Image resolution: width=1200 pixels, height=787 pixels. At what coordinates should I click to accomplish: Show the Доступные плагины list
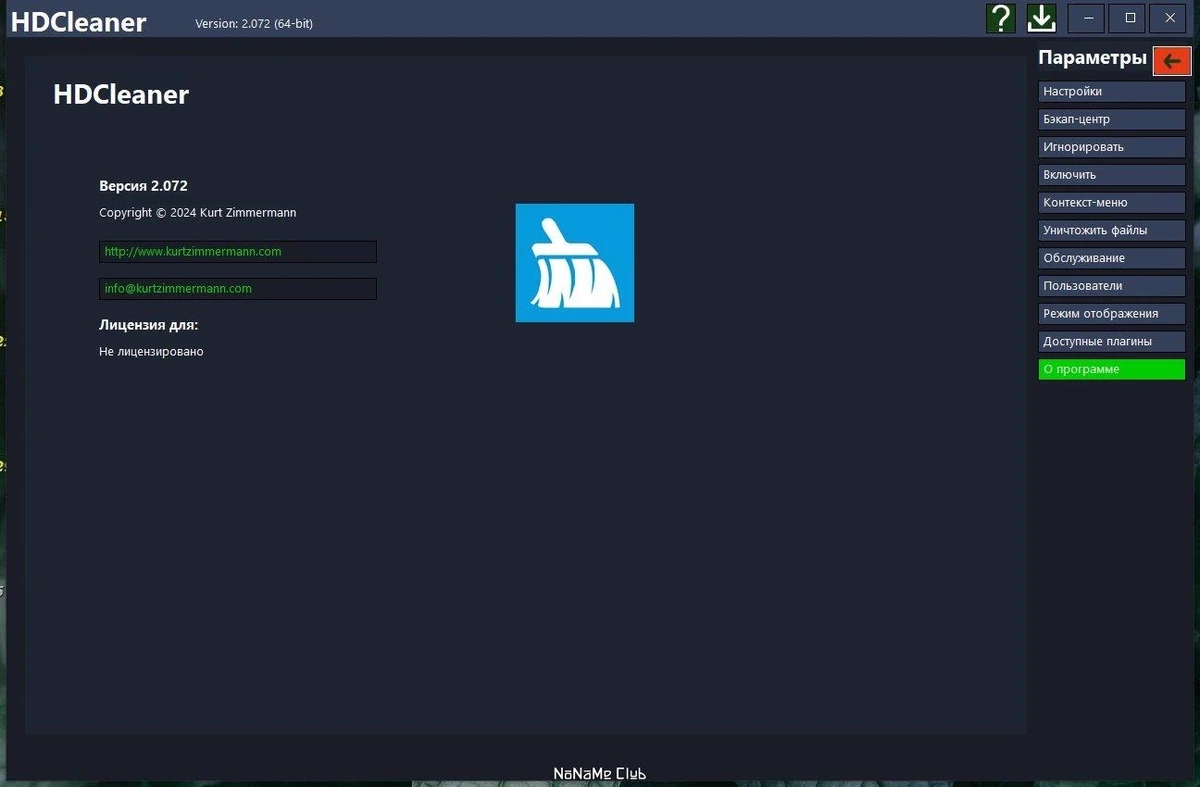click(x=1112, y=341)
